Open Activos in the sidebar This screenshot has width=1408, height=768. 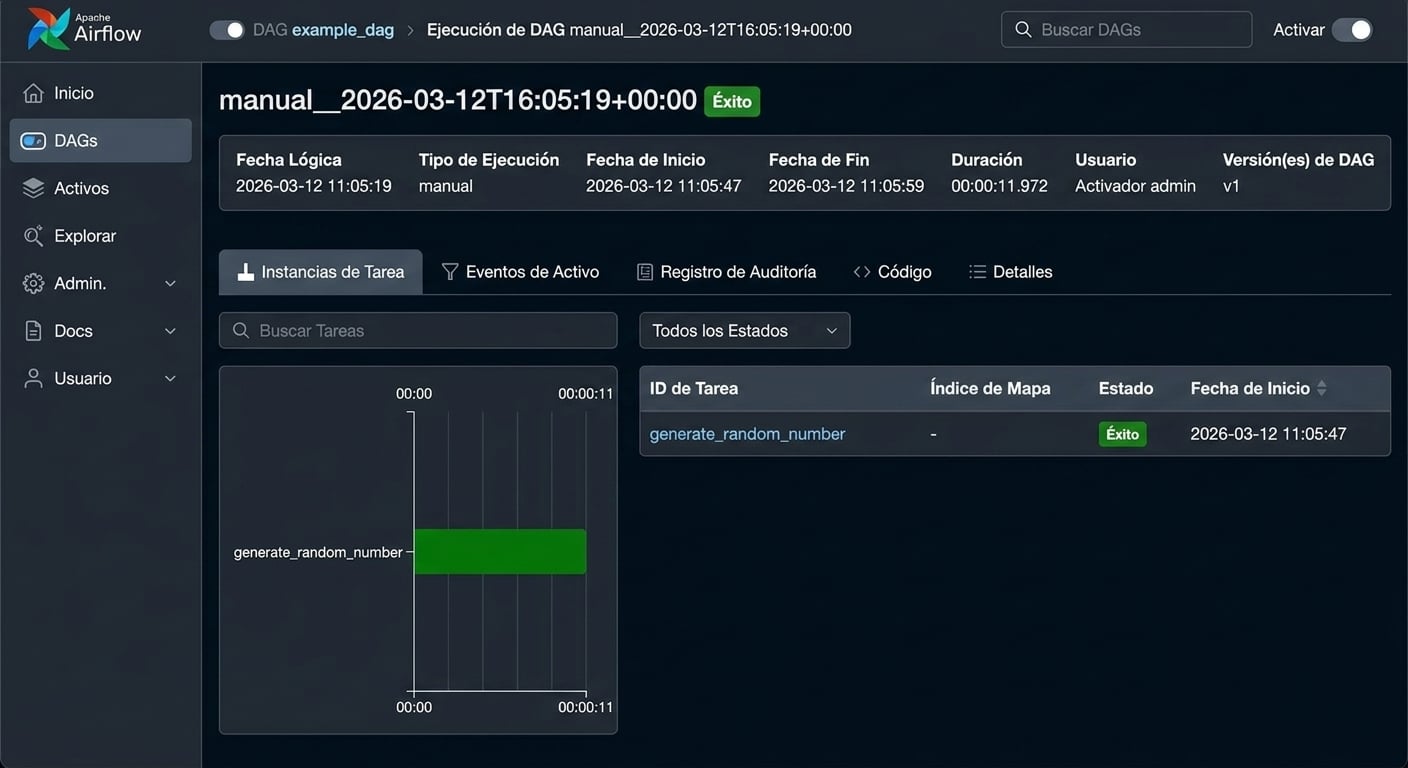(100, 188)
